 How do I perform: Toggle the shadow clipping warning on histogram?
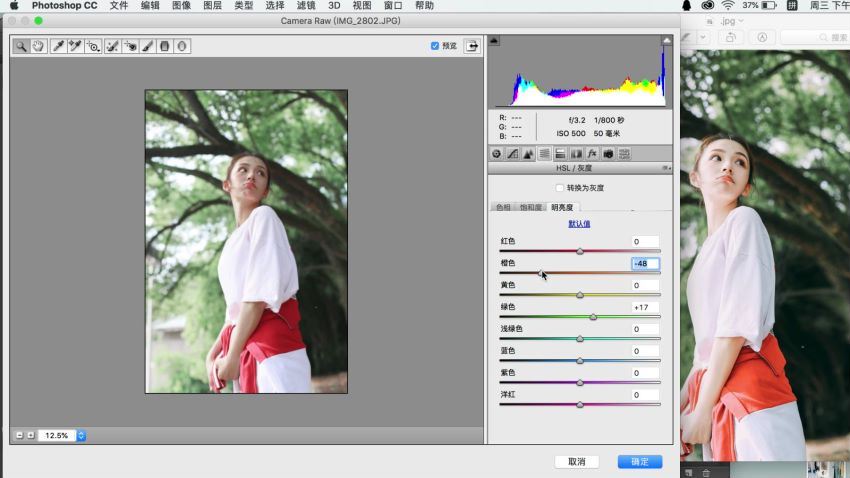494,41
